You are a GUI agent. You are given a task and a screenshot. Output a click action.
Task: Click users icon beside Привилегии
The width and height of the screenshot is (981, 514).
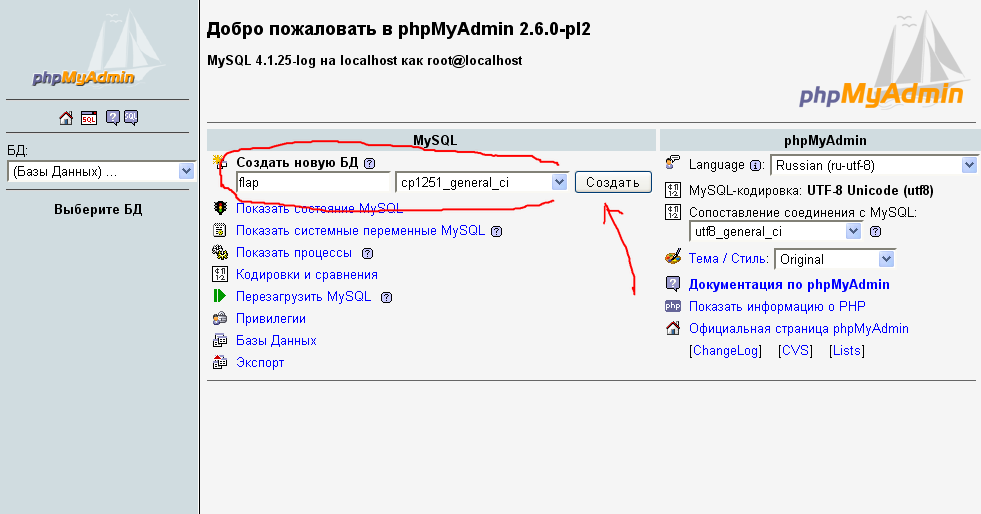220,318
